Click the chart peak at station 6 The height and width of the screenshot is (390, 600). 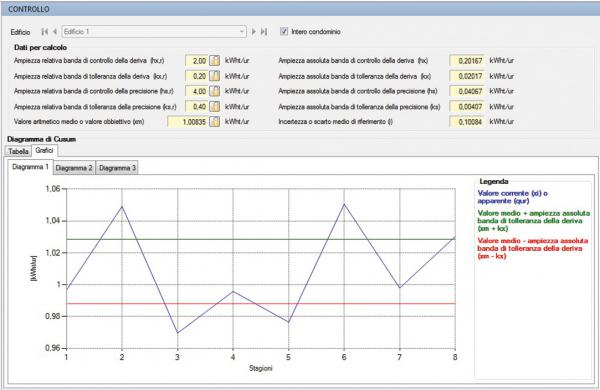(x=344, y=204)
